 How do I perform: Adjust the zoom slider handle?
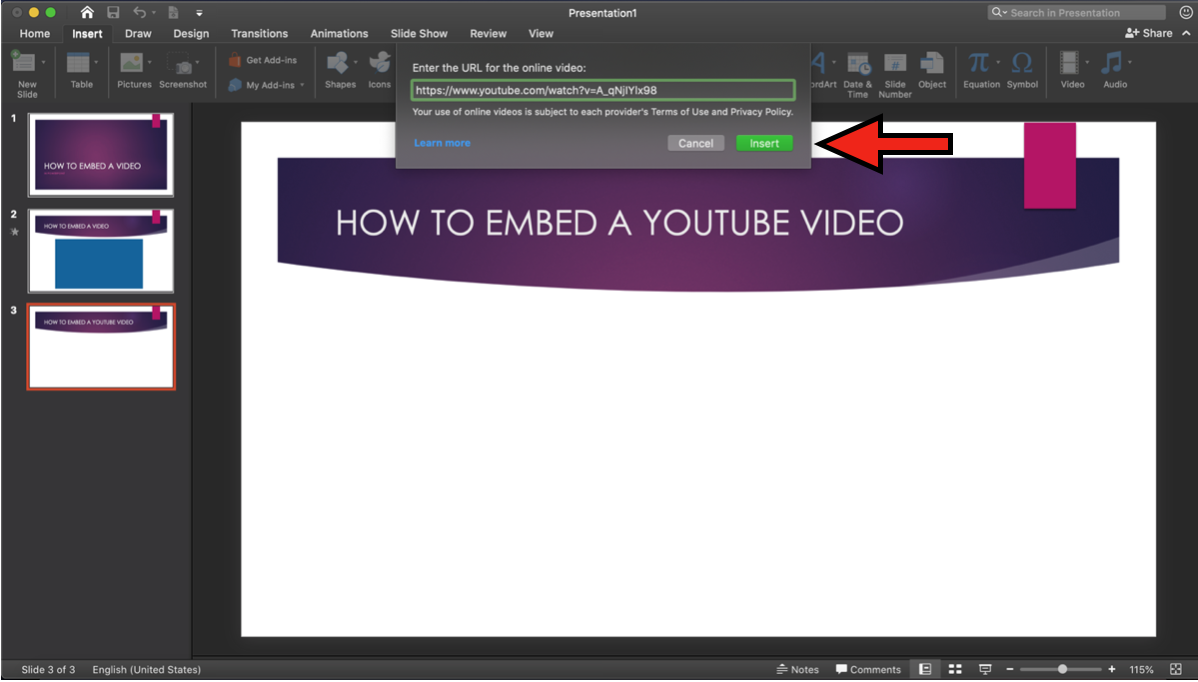(1062, 669)
